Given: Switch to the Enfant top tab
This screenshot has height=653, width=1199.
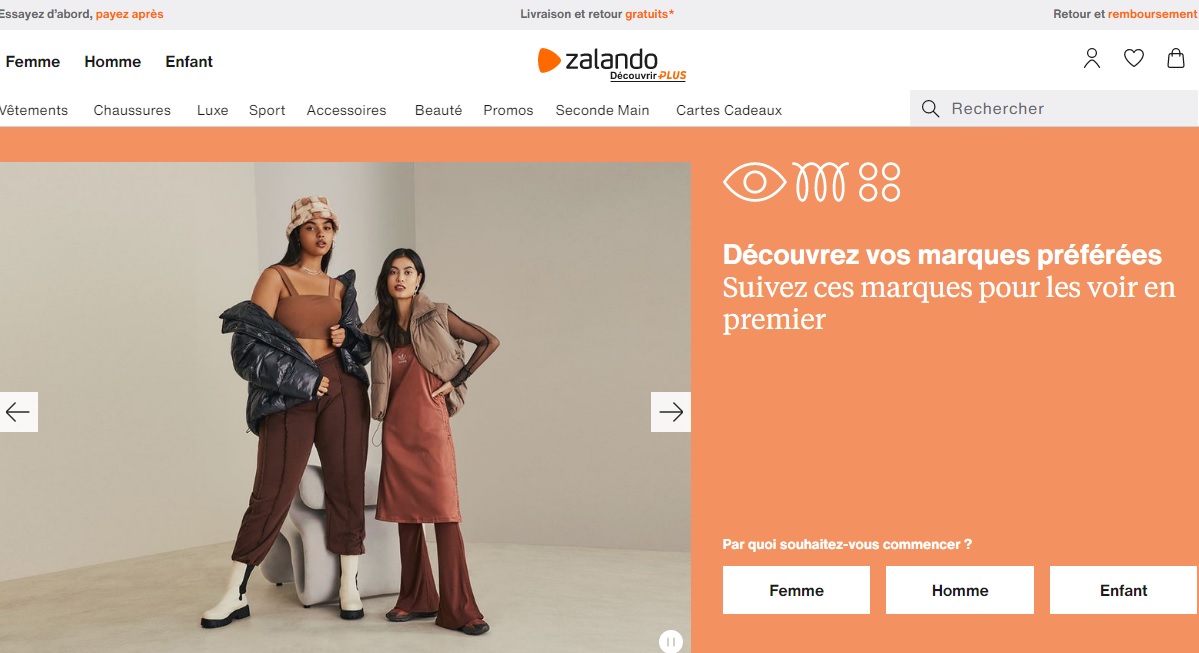Looking at the screenshot, I should pyautogui.click(x=189, y=62).
